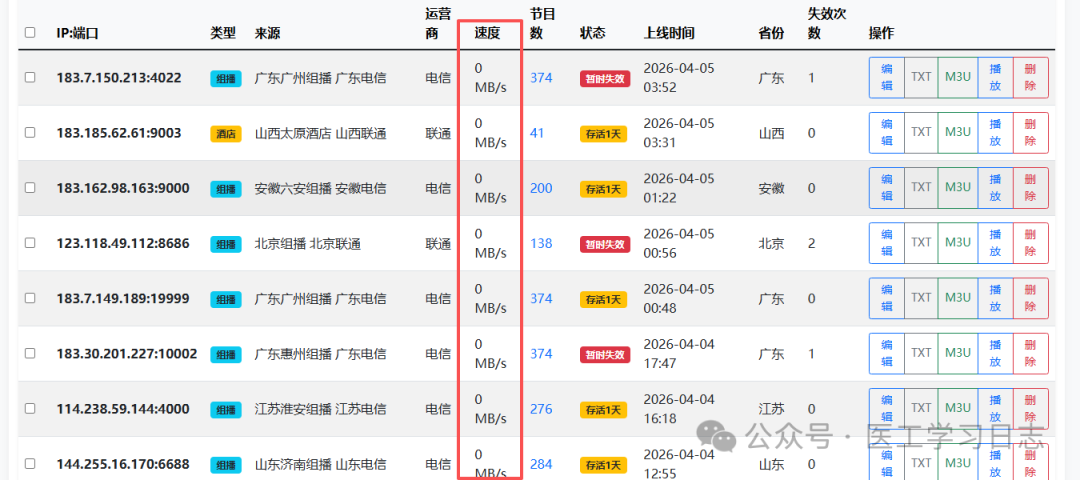Screen dimensions: 1080x480
Task: Export M3U for 183.162.98.163:9000
Action: (958, 188)
